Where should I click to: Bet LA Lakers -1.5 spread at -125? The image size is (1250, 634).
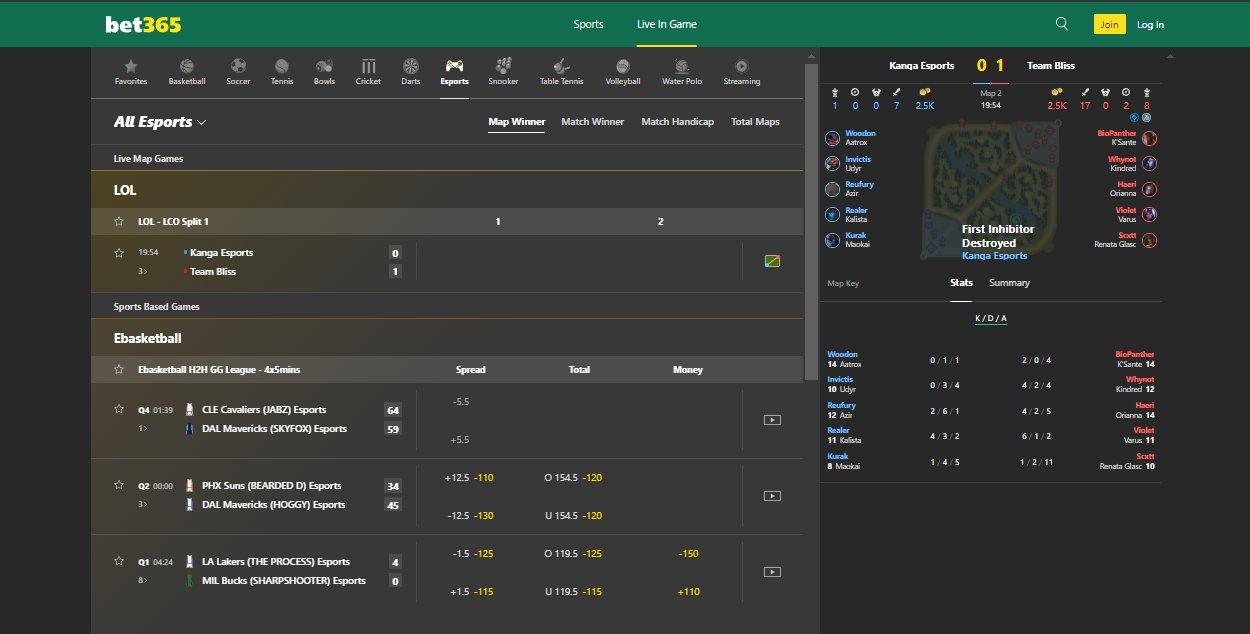click(473, 554)
